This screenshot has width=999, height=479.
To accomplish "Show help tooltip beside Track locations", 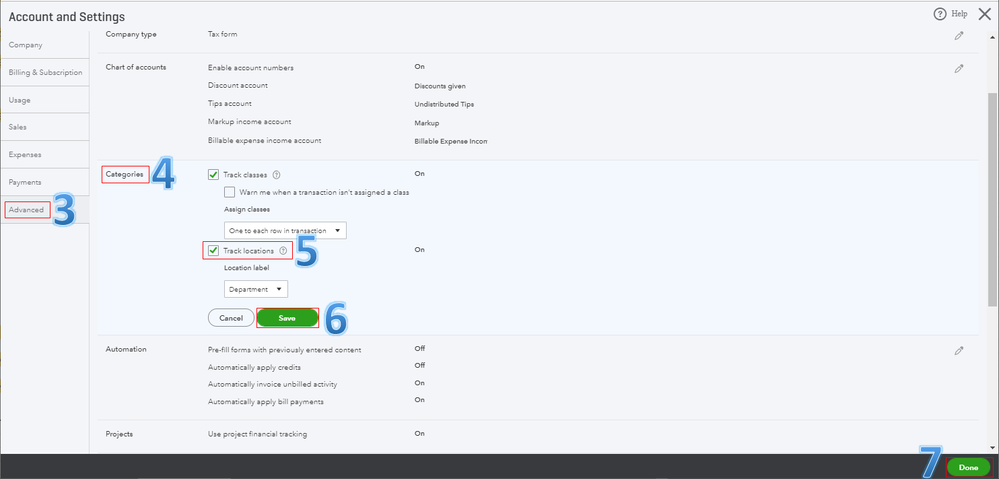I will [x=283, y=251].
